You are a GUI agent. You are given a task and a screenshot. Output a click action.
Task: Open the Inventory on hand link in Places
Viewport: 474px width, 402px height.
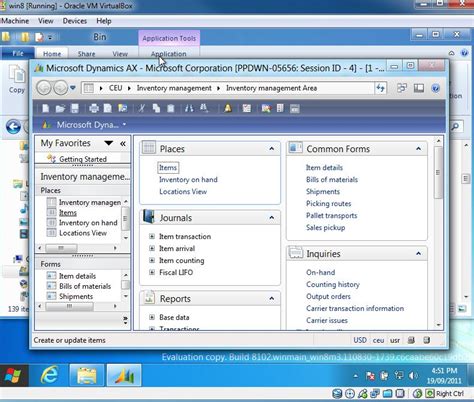(188, 180)
